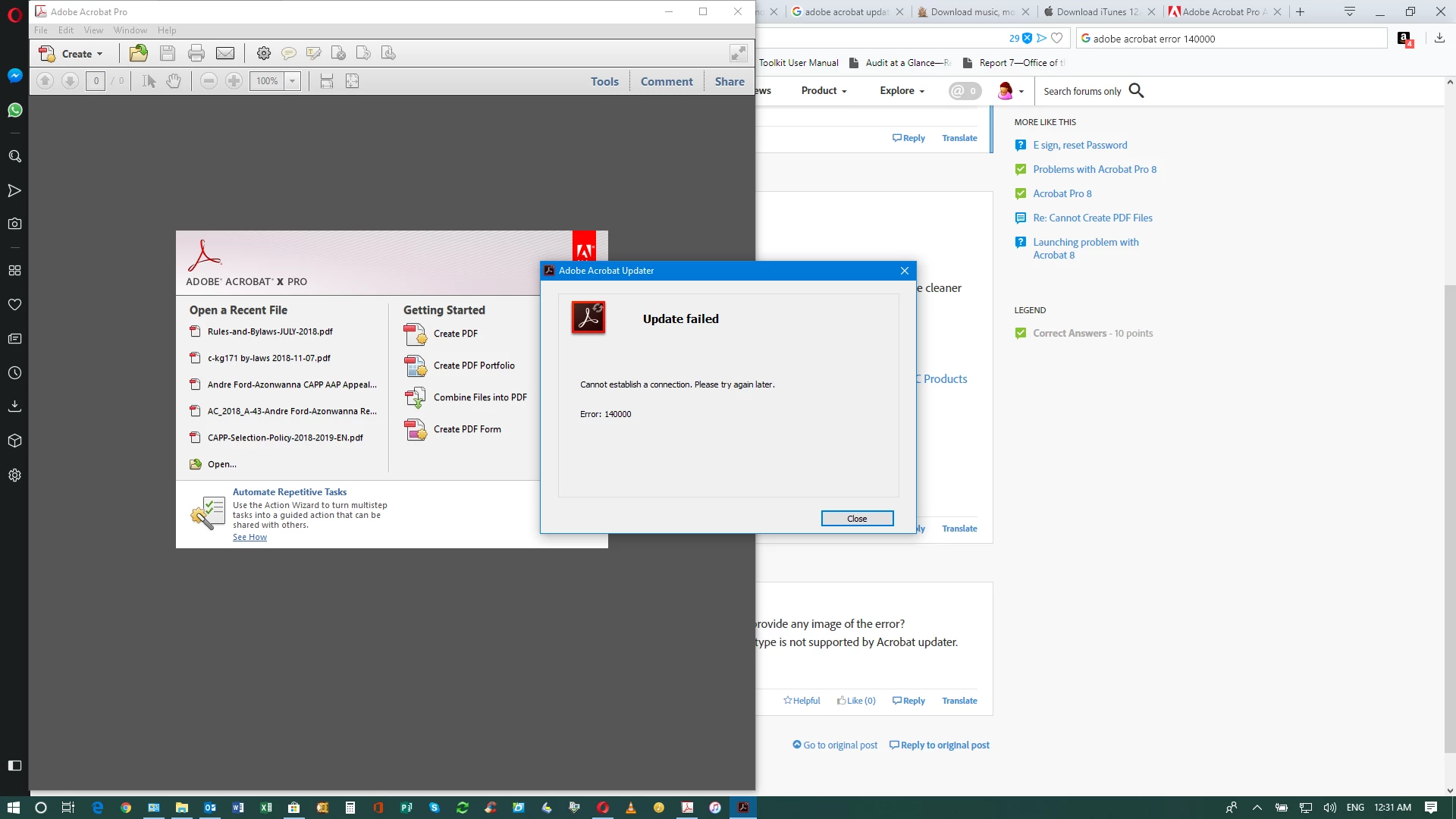The image size is (1456, 819).
Task: Click the sticky note comment icon
Action: [288, 53]
